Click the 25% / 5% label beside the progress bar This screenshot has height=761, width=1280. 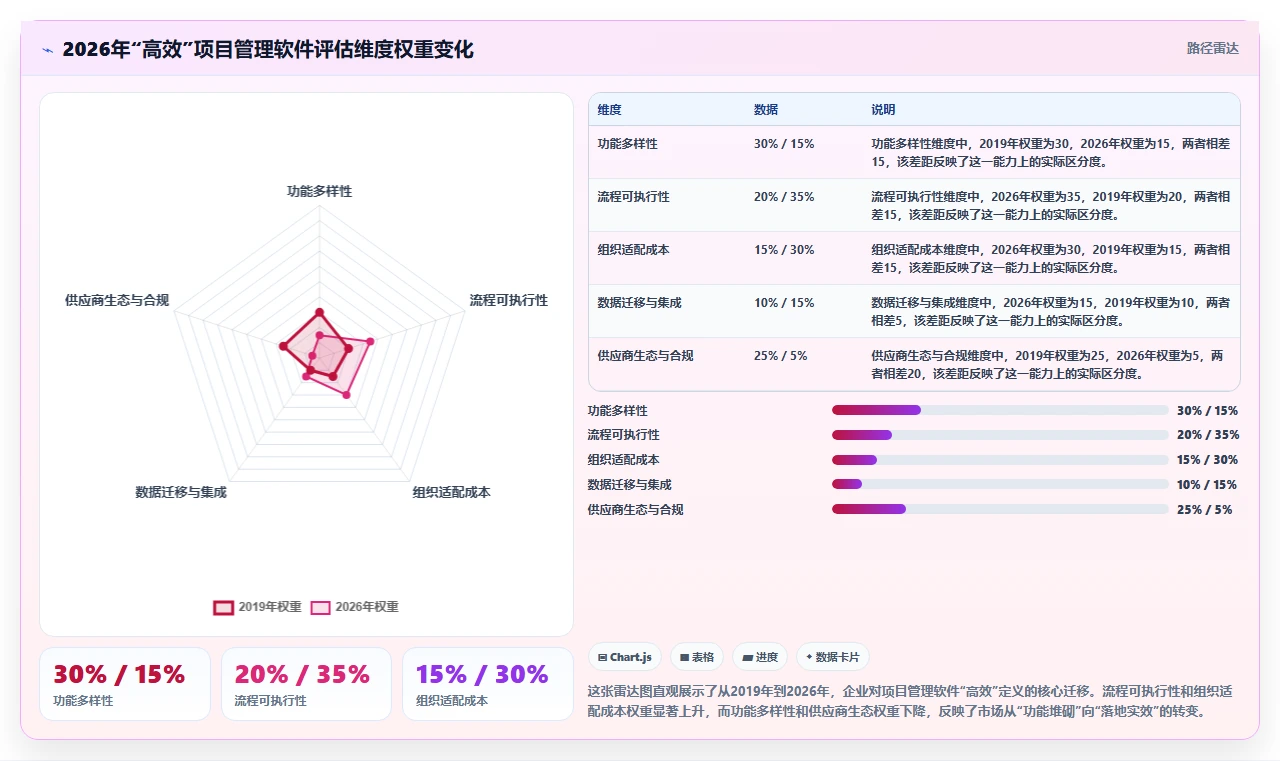[x=1204, y=510]
